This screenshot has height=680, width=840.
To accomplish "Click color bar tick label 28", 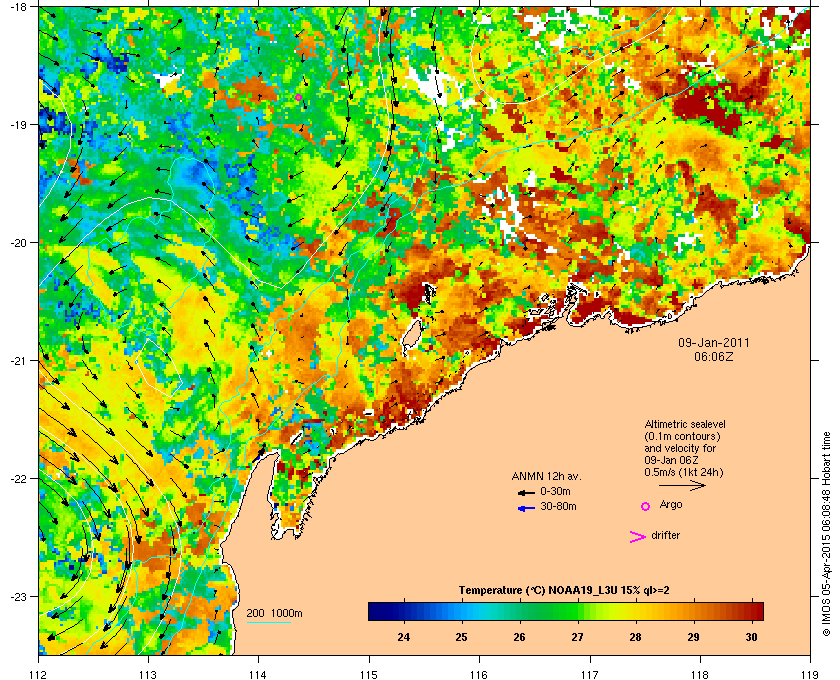I will pos(635,637).
